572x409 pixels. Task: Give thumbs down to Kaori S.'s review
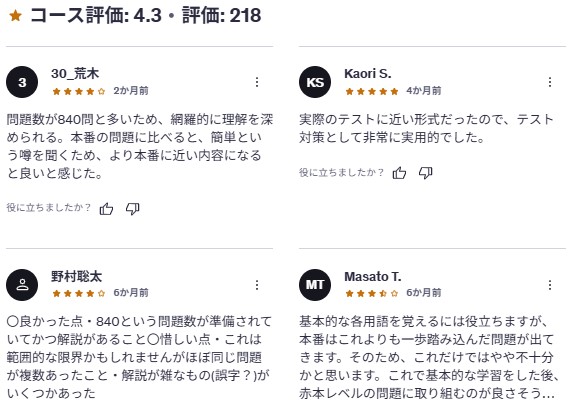pyautogui.click(x=425, y=173)
